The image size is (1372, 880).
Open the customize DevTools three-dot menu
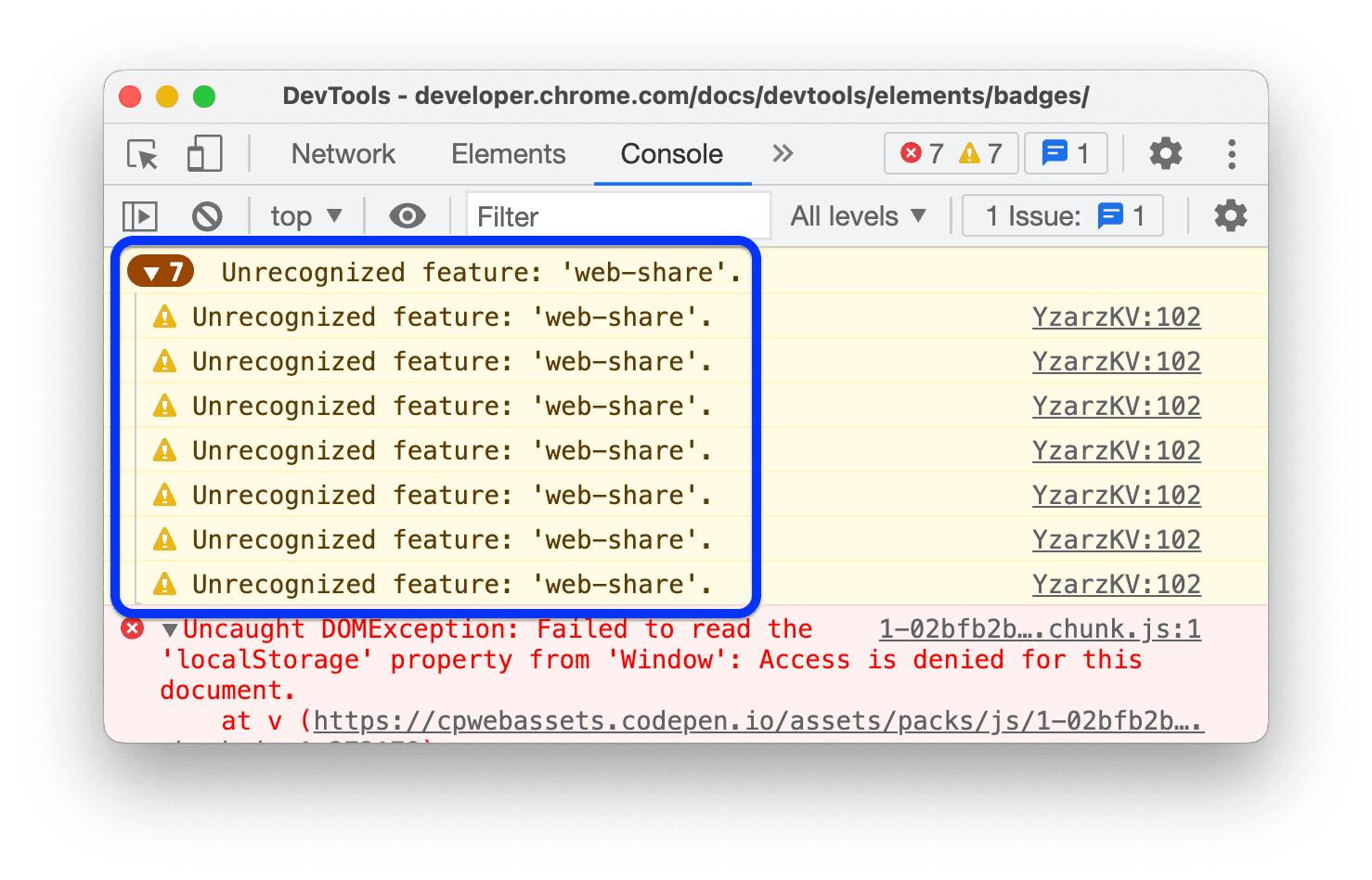click(x=1232, y=154)
